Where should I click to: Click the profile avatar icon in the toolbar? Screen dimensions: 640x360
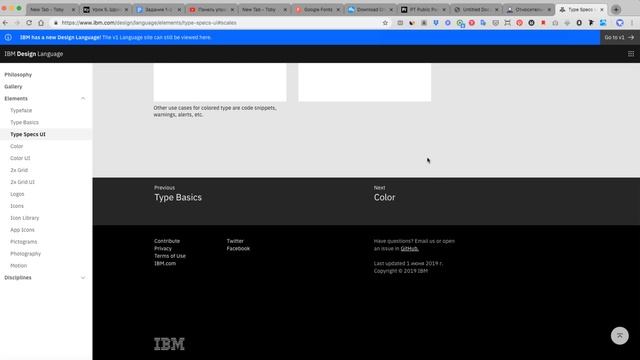point(620,23)
